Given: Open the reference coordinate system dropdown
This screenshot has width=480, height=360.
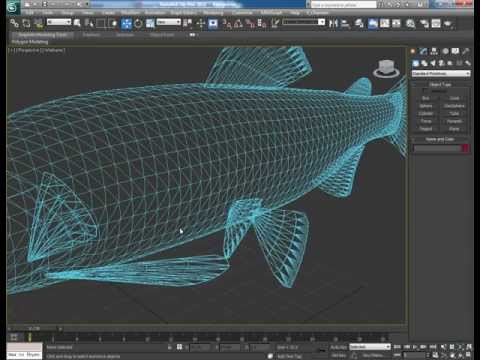Looking at the screenshot, I should pos(168,22).
